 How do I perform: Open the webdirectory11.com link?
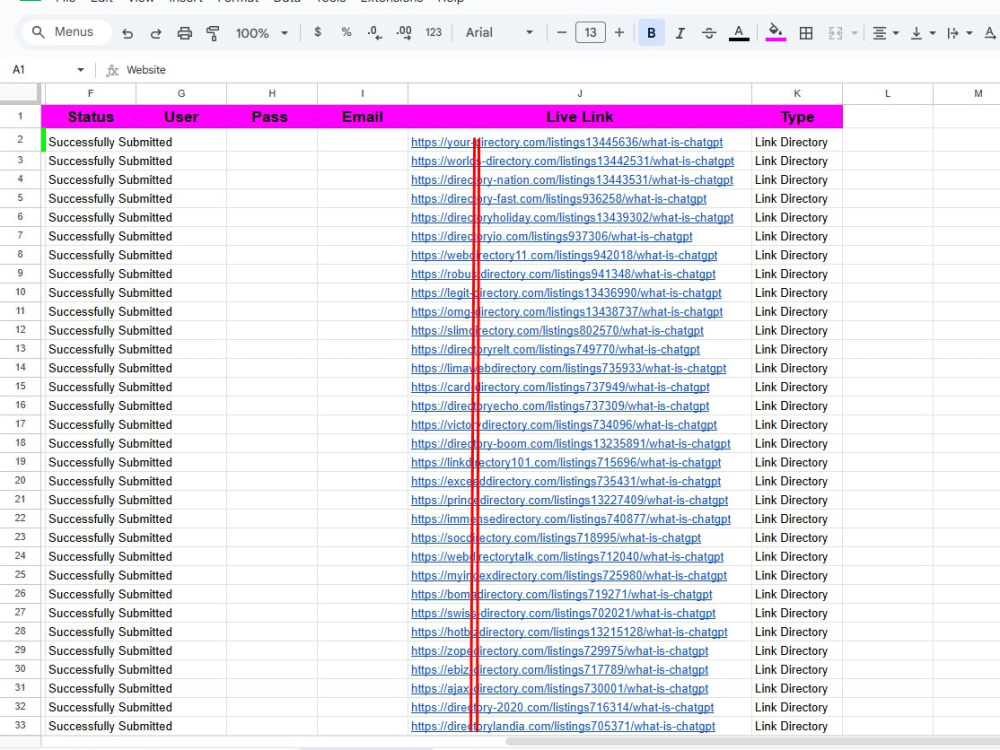click(x=564, y=255)
